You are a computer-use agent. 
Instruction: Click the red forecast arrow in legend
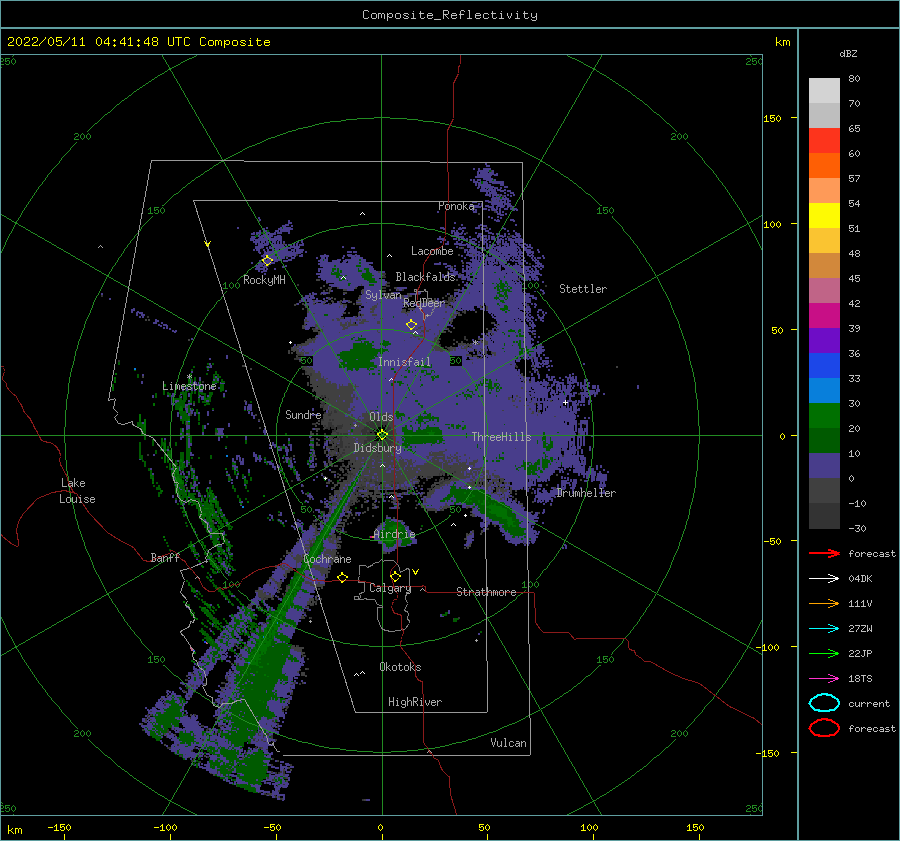tap(824, 553)
